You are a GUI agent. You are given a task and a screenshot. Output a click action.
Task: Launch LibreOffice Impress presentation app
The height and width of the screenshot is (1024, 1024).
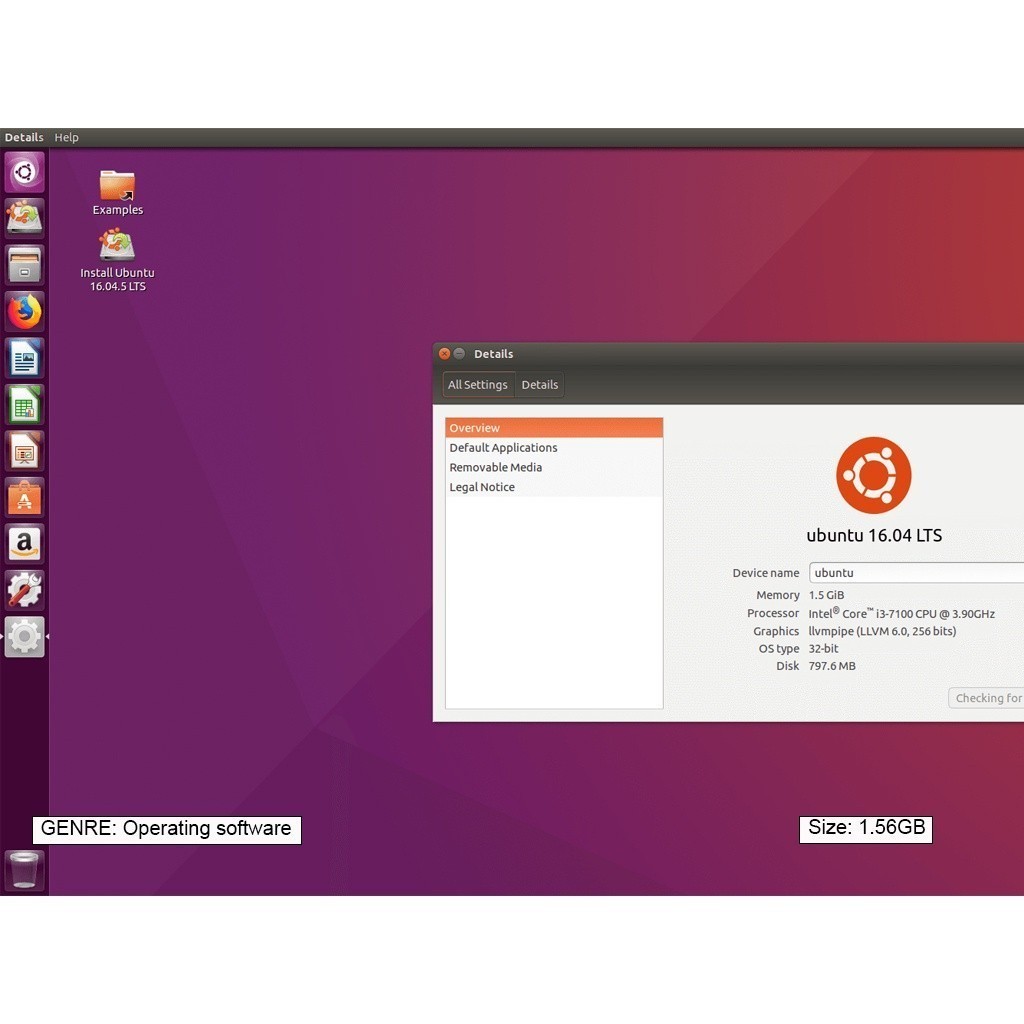click(24, 451)
